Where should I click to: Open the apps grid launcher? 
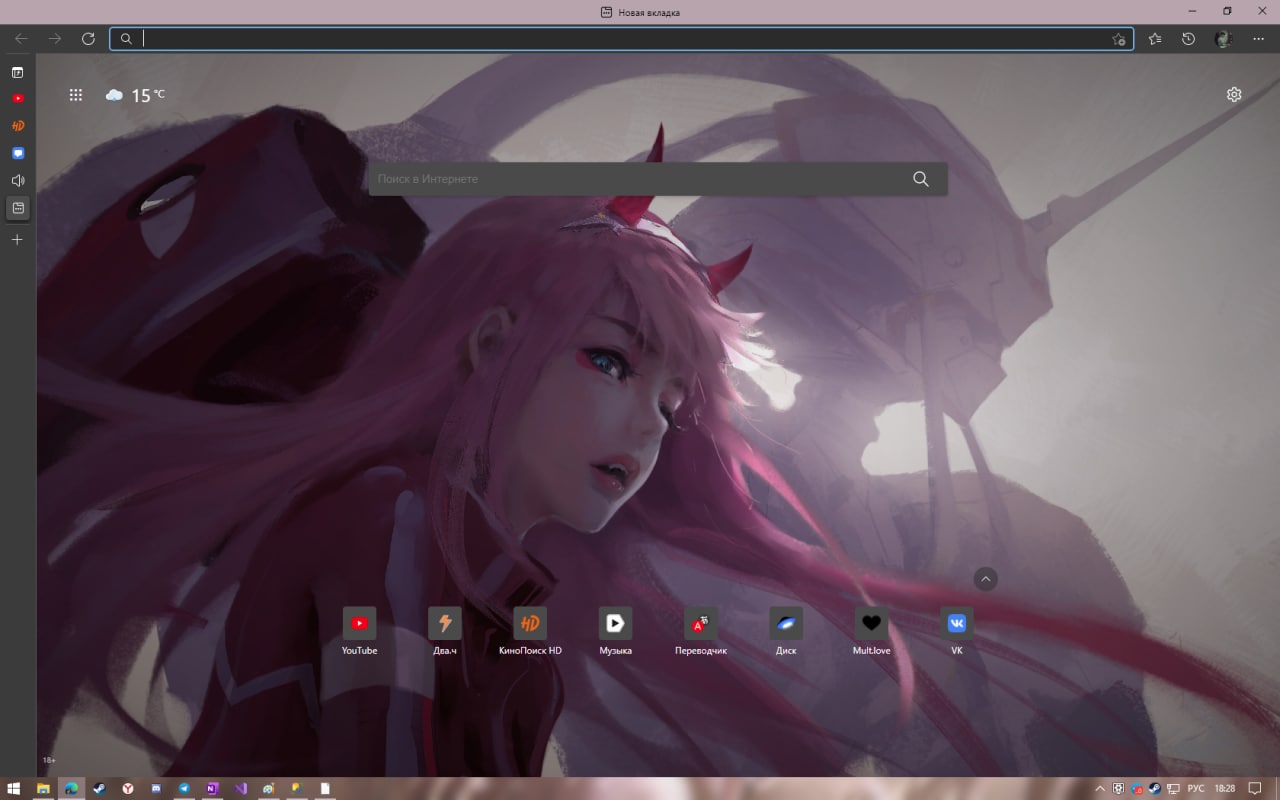75,95
